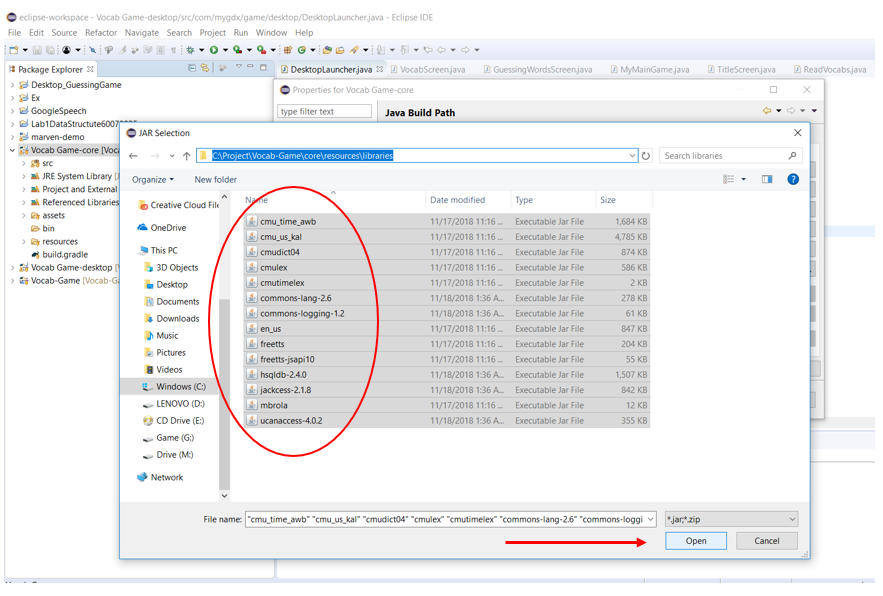
Task: Click the Open Task folder icon
Action: coord(340,50)
